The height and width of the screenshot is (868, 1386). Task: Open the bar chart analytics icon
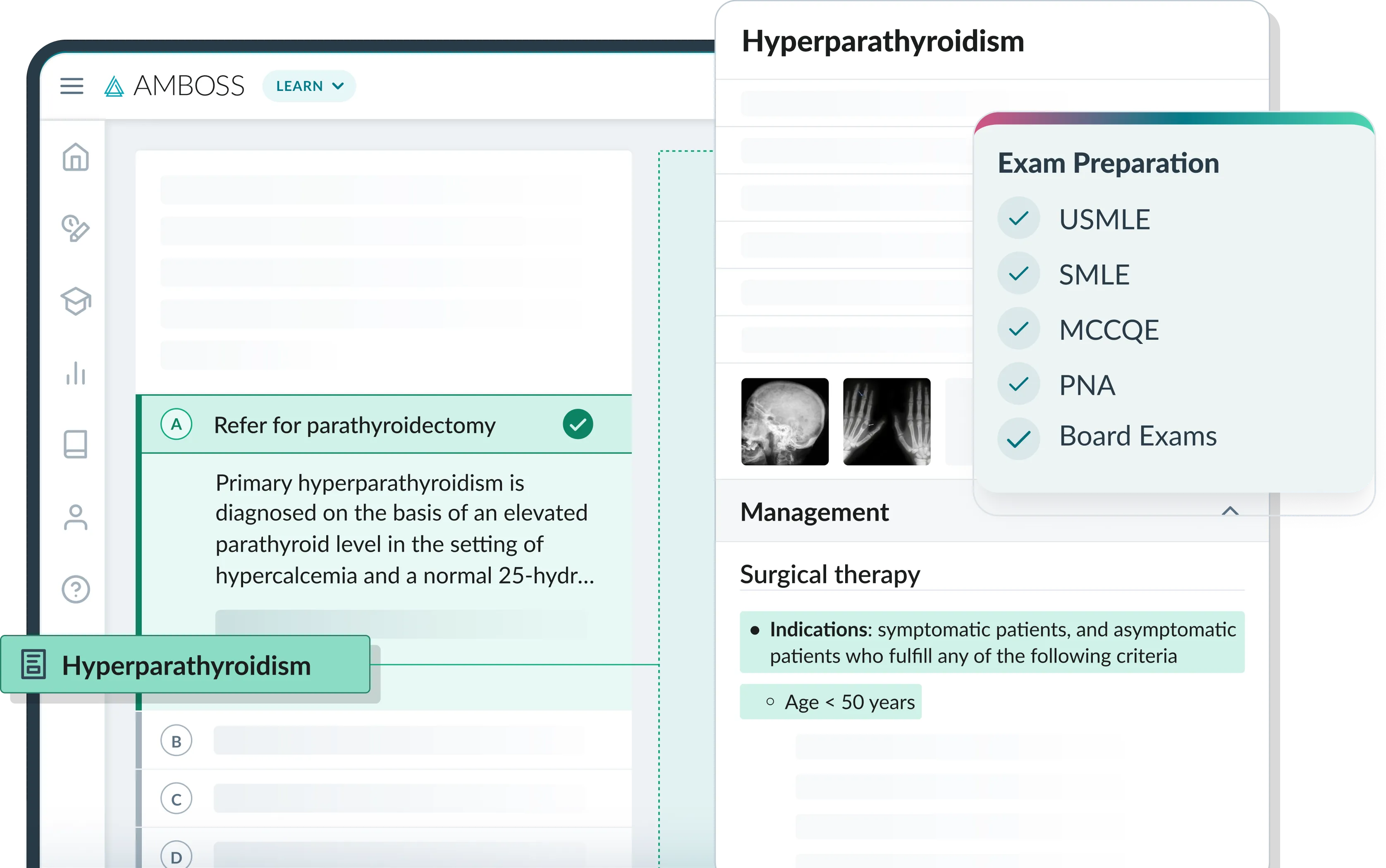(x=76, y=373)
